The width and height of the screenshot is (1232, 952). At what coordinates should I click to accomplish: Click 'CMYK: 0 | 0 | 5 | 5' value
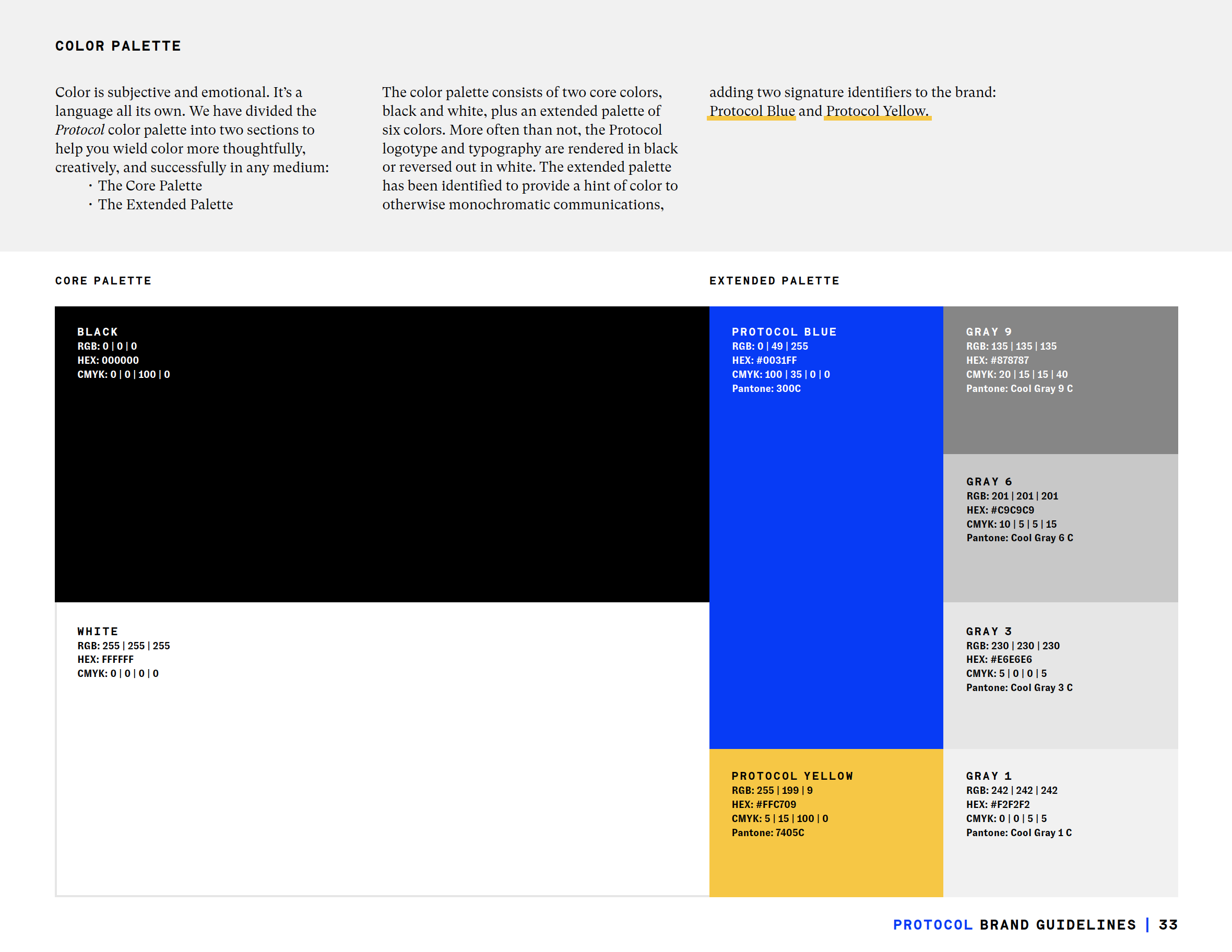click(1006, 819)
